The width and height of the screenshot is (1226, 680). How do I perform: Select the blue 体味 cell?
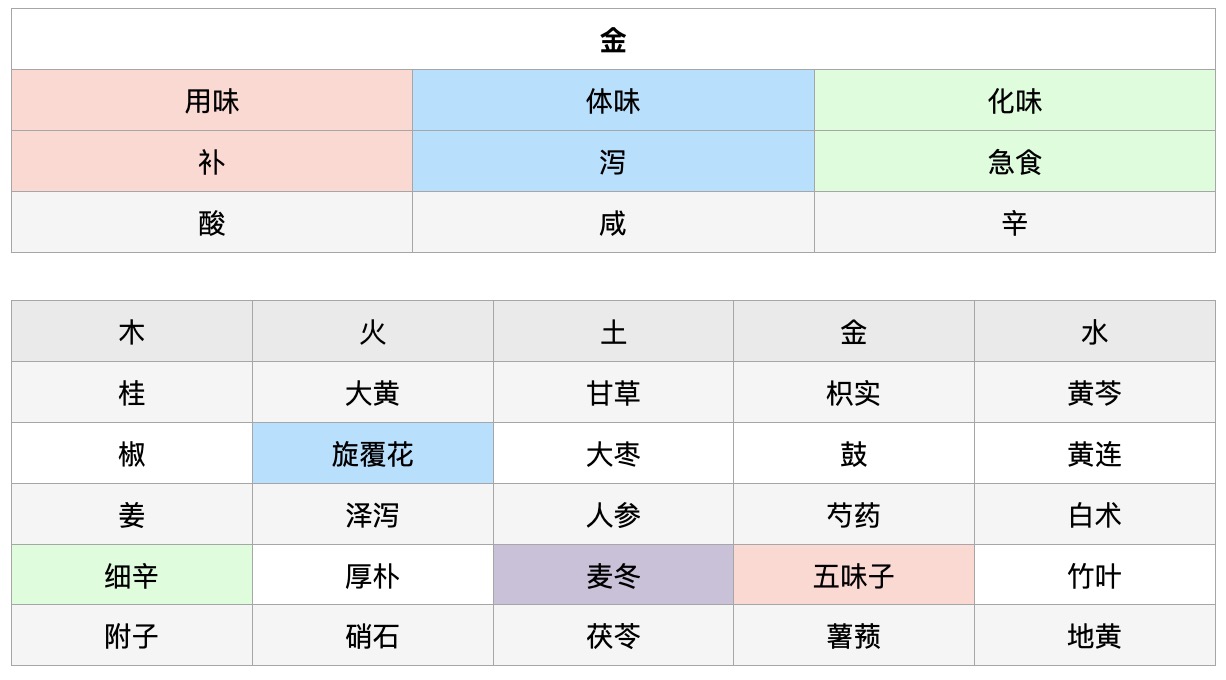613,101
